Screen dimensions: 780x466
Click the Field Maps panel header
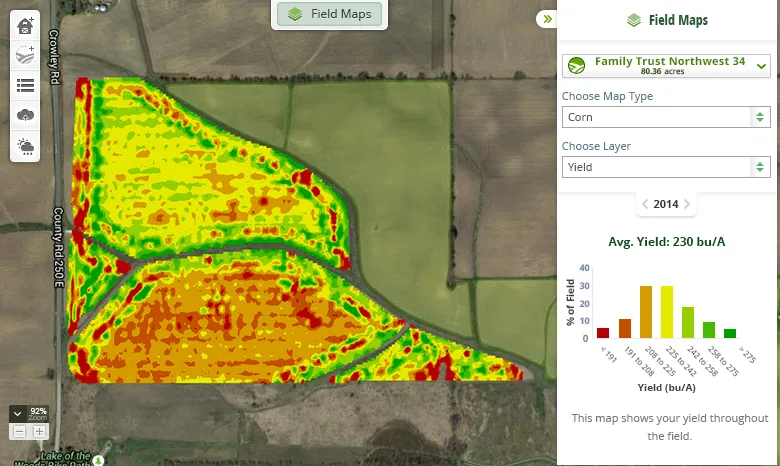667,20
